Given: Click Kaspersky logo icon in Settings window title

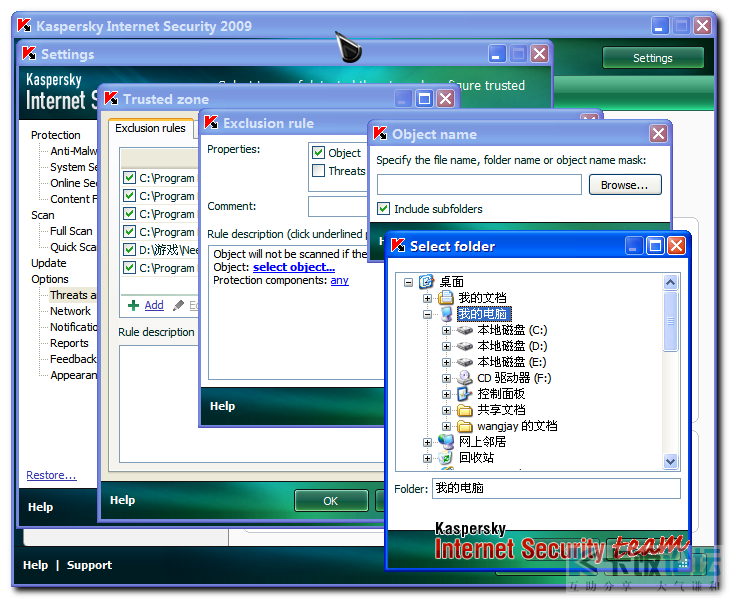Looking at the screenshot, I should pos(29,53).
